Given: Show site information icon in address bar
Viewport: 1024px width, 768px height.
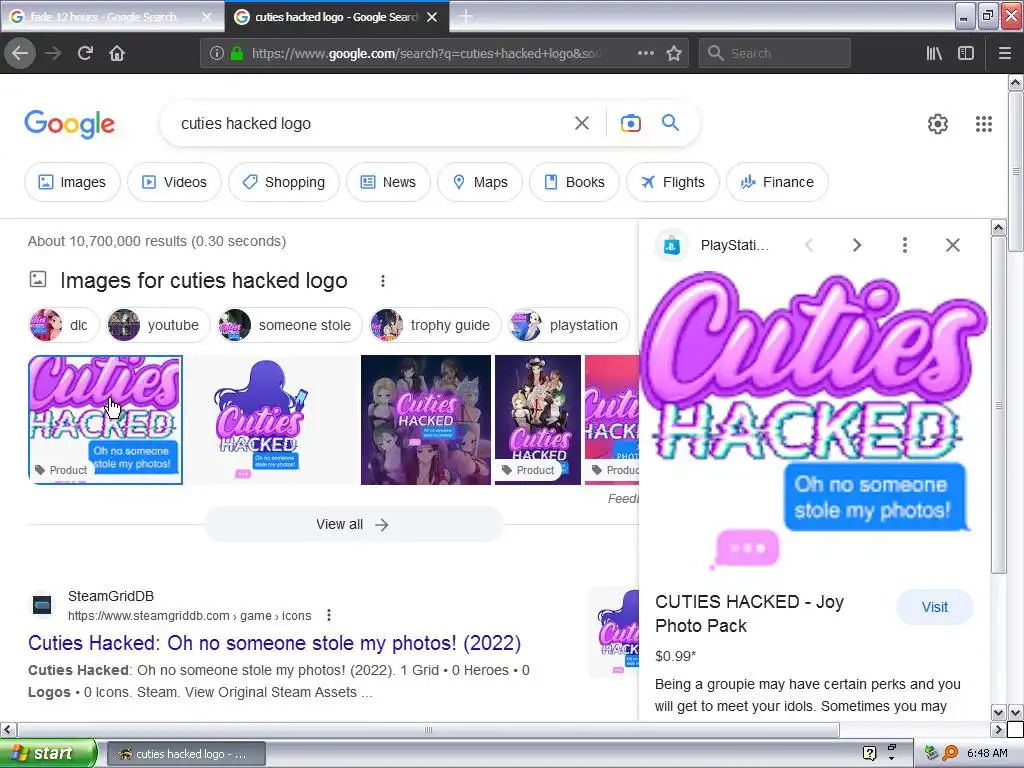Looking at the screenshot, I should coord(217,54).
